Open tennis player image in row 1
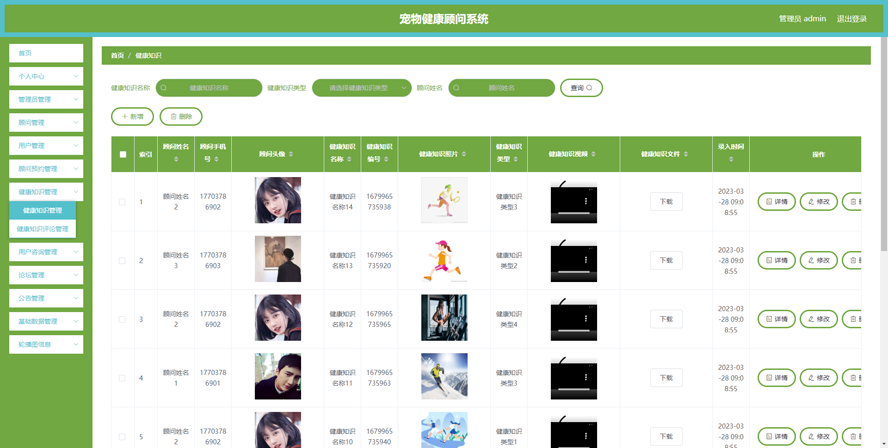 coord(444,200)
